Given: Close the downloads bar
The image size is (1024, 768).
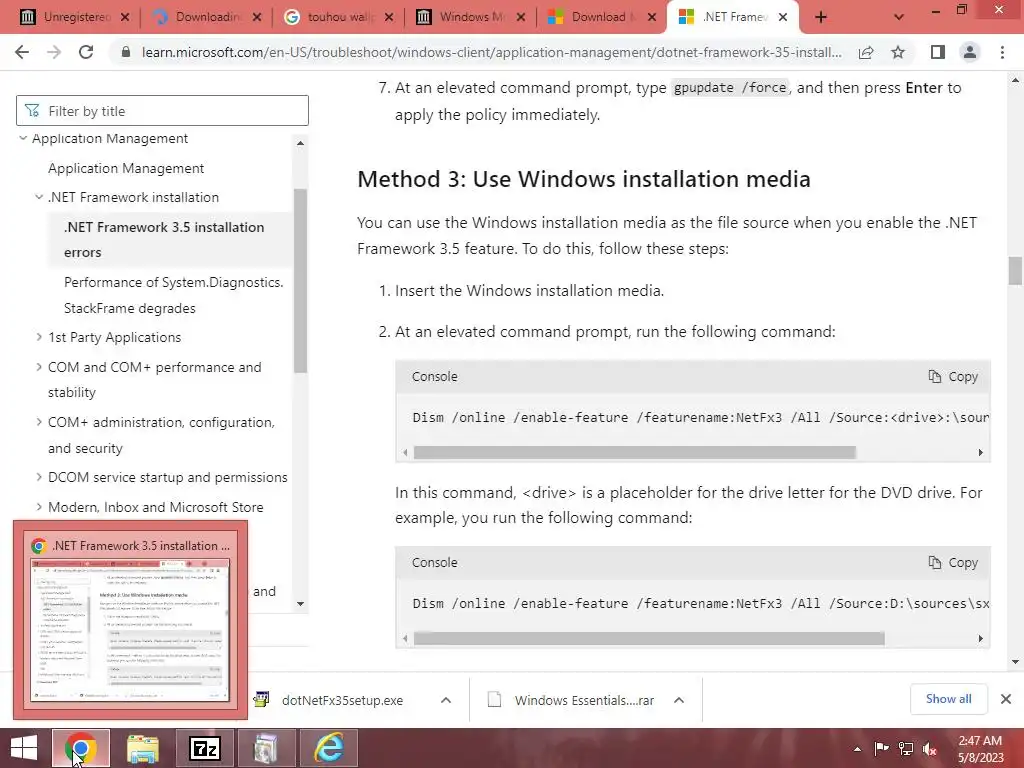Looking at the screenshot, I should (x=1006, y=699).
